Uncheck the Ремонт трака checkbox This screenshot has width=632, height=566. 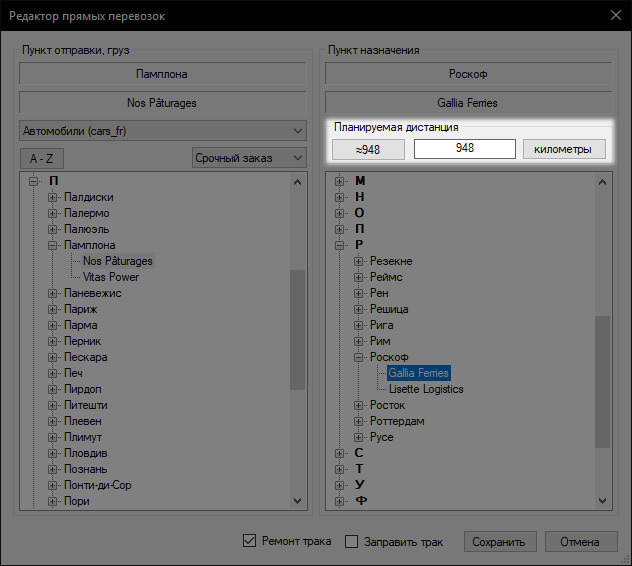click(x=249, y=541)
